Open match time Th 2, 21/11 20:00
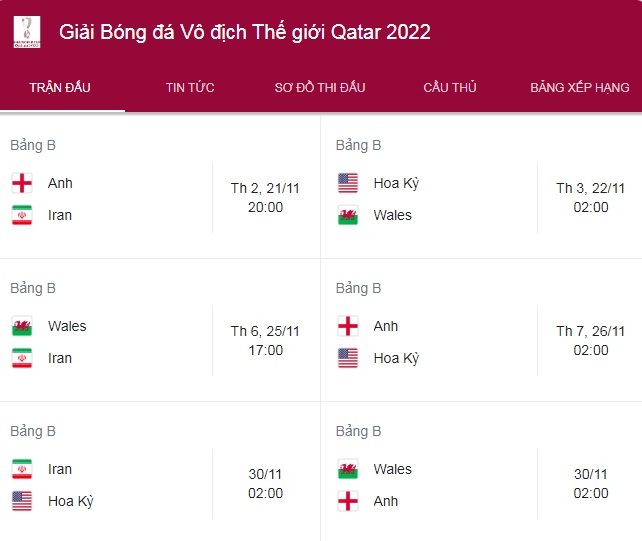This screenshot has width=642, height=541. click(x=265, y=198)
